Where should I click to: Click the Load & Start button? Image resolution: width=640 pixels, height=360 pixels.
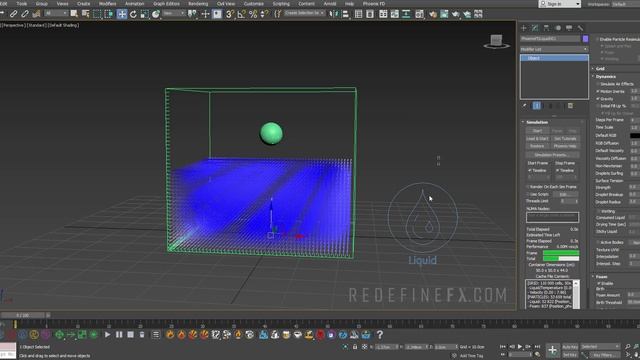[537, 139]
